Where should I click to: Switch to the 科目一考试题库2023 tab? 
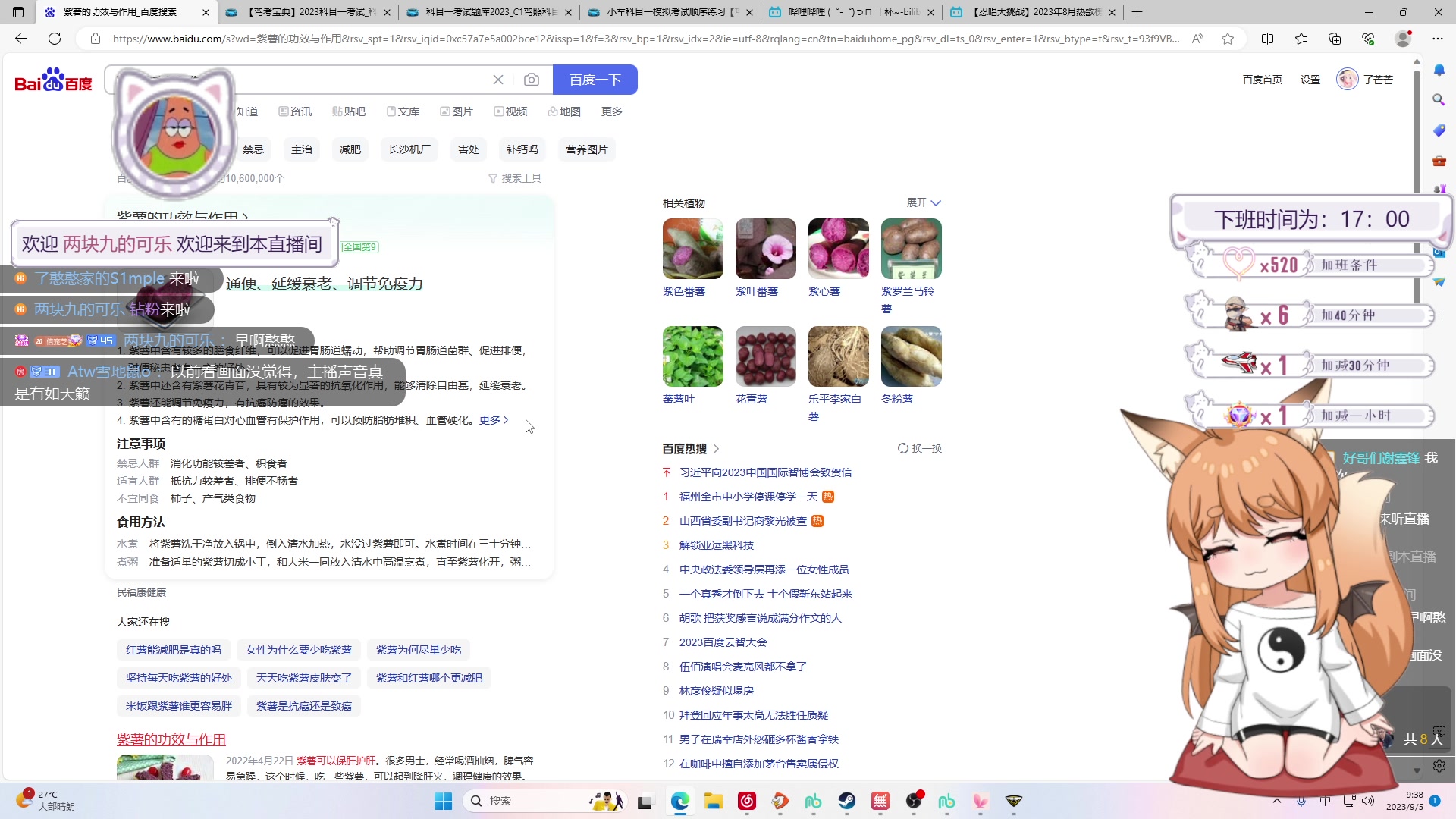pos(488,12)
